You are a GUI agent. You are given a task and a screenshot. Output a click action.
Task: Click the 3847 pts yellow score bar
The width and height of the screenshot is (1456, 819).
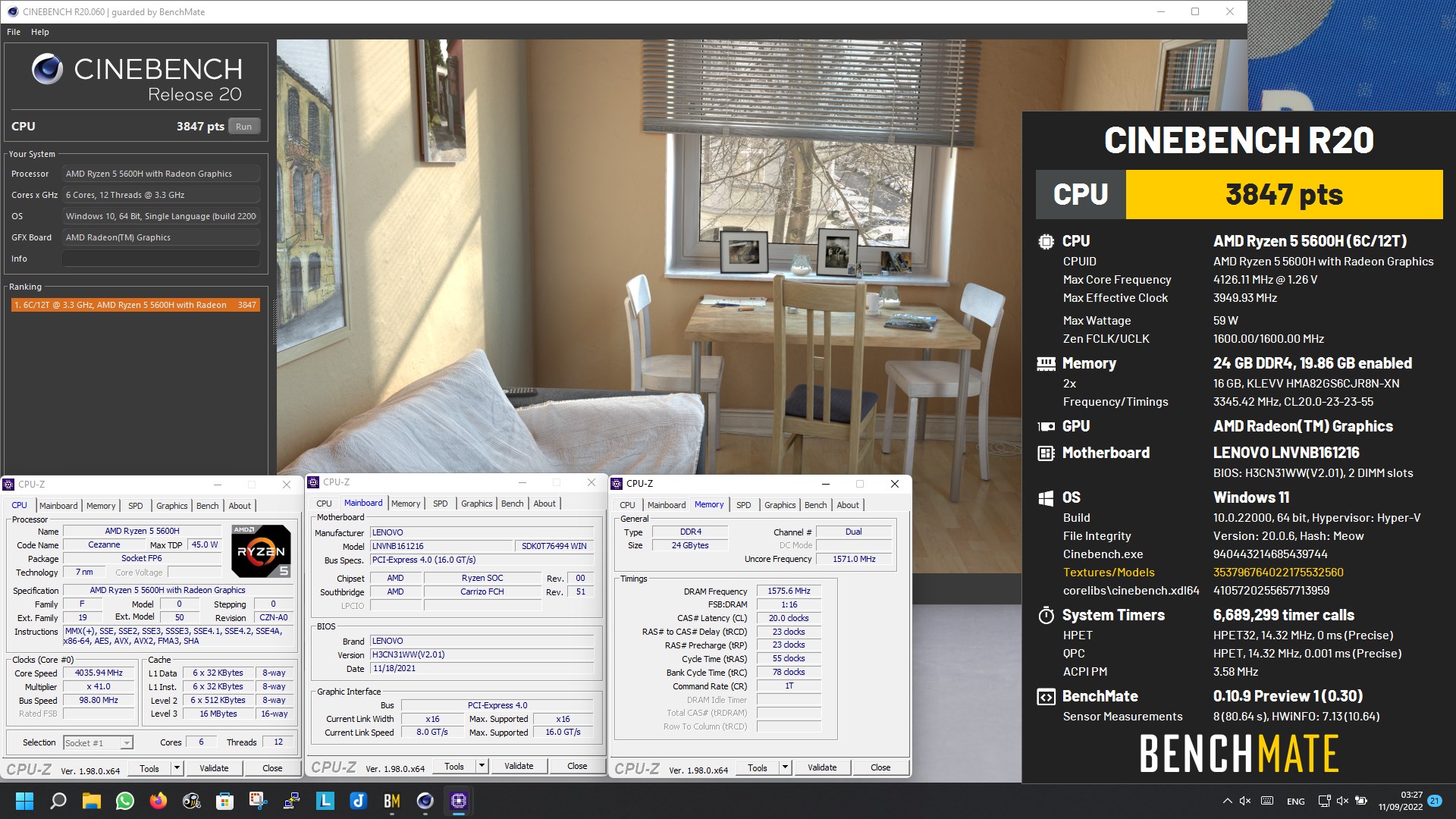click(x=1284, y=195)
